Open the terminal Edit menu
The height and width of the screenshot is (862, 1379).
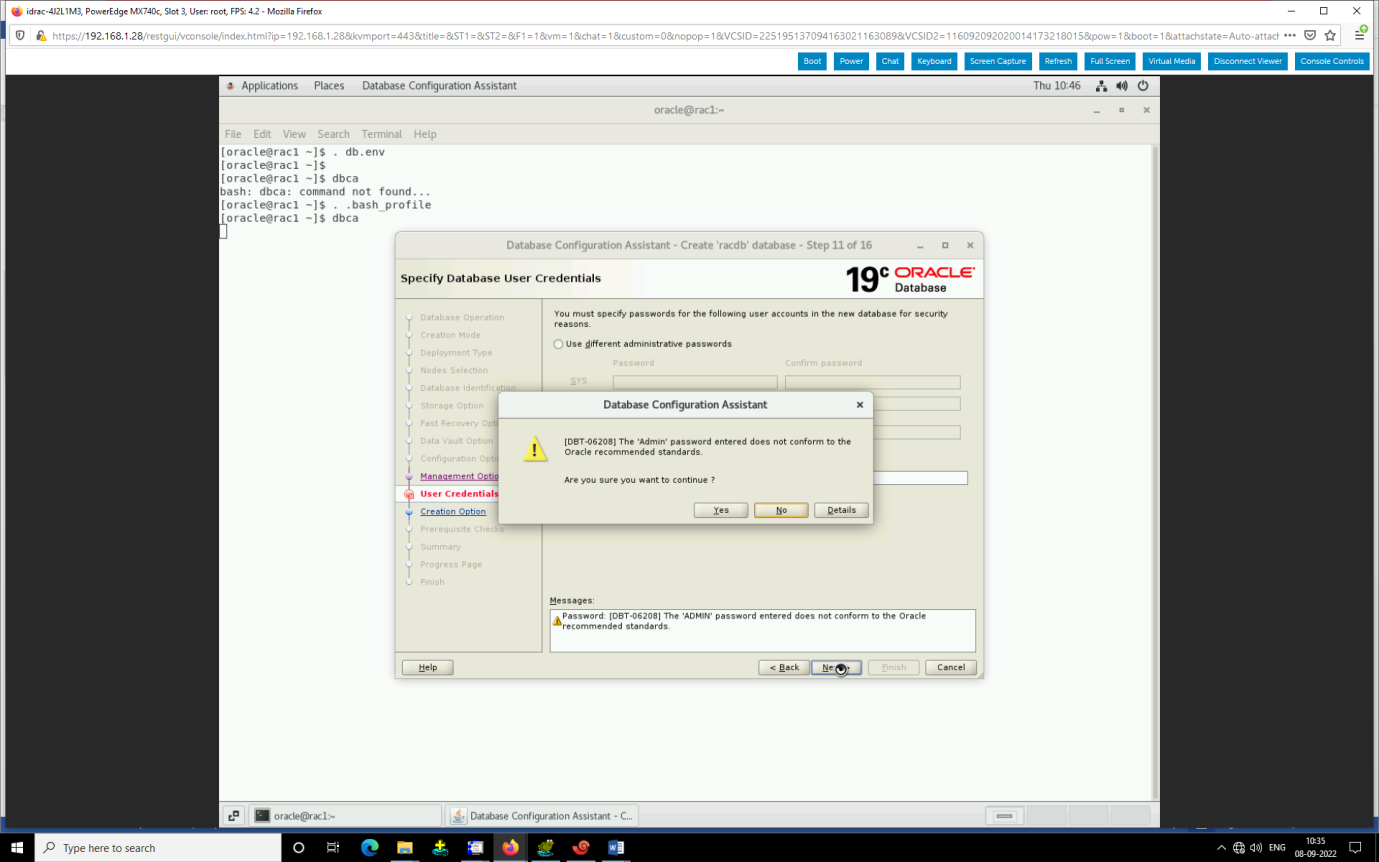262,134
